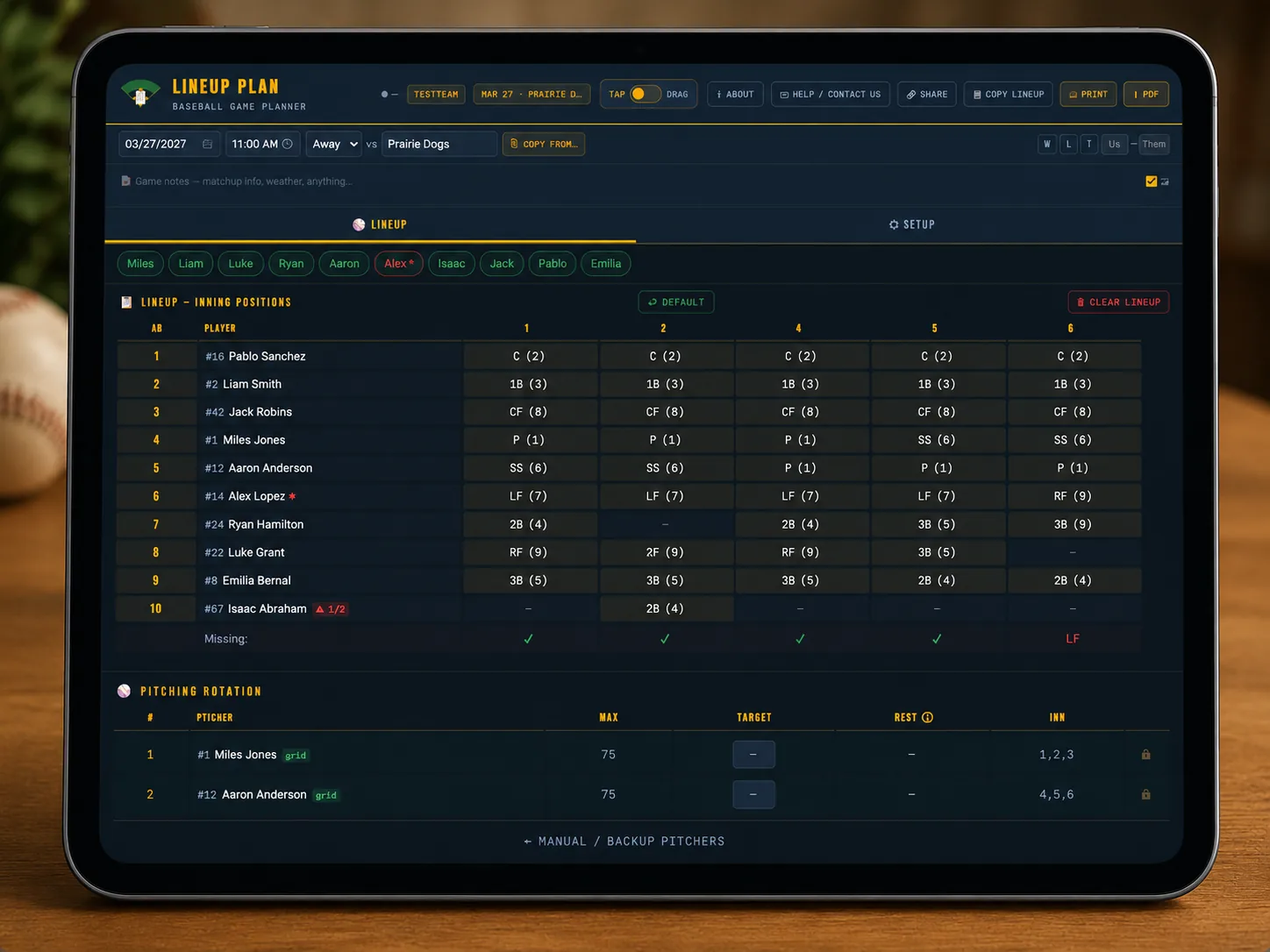Image resolution: width=1270 pixels, height=952 pixels.
Task: Click the clipboard icon beside Lineup heading
Action: click(x=126, y=302)
